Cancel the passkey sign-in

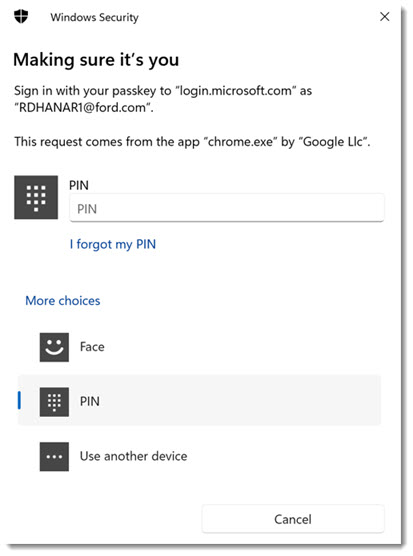(x=293, y=519)
